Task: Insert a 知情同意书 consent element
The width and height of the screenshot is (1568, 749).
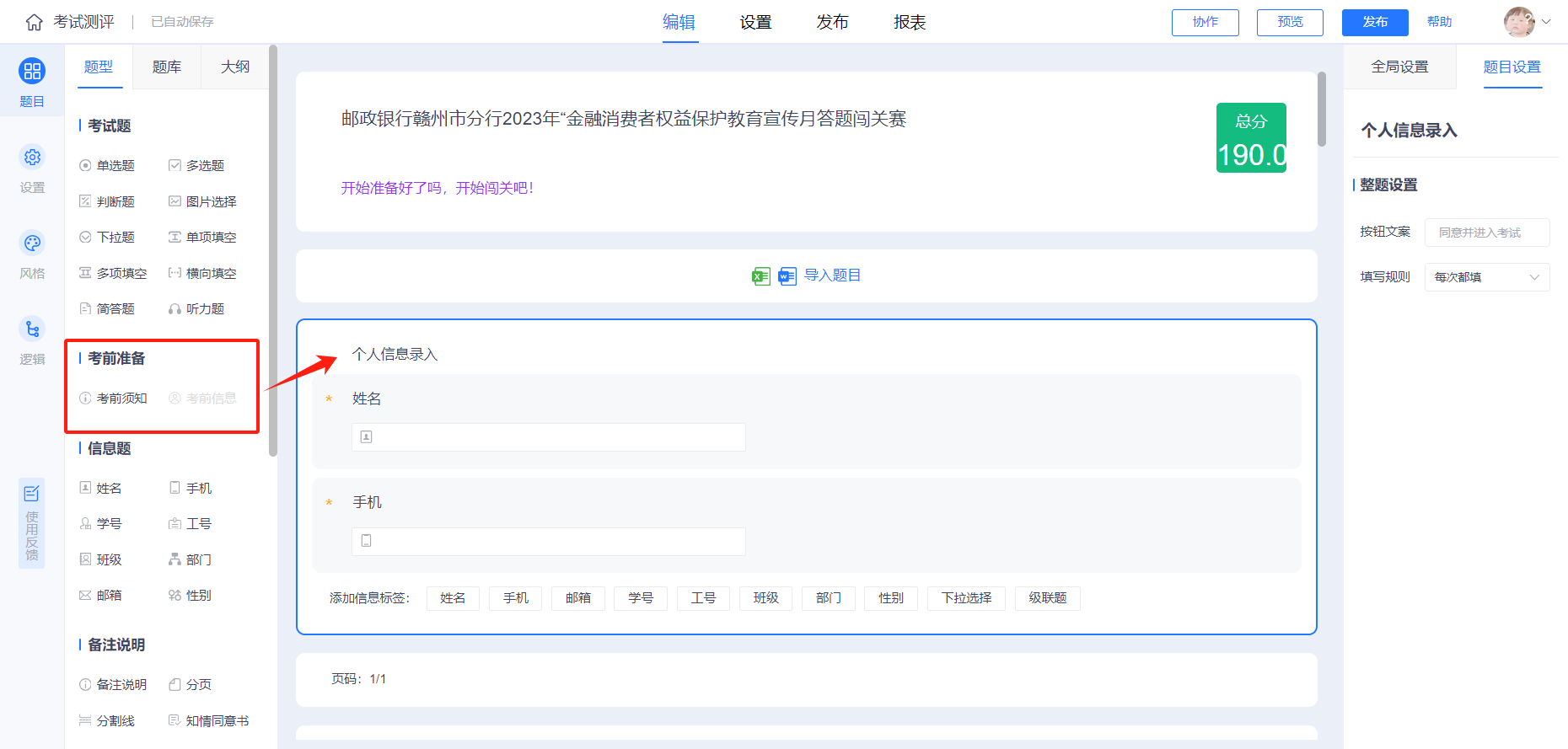Action: click(x=209, y=721)
